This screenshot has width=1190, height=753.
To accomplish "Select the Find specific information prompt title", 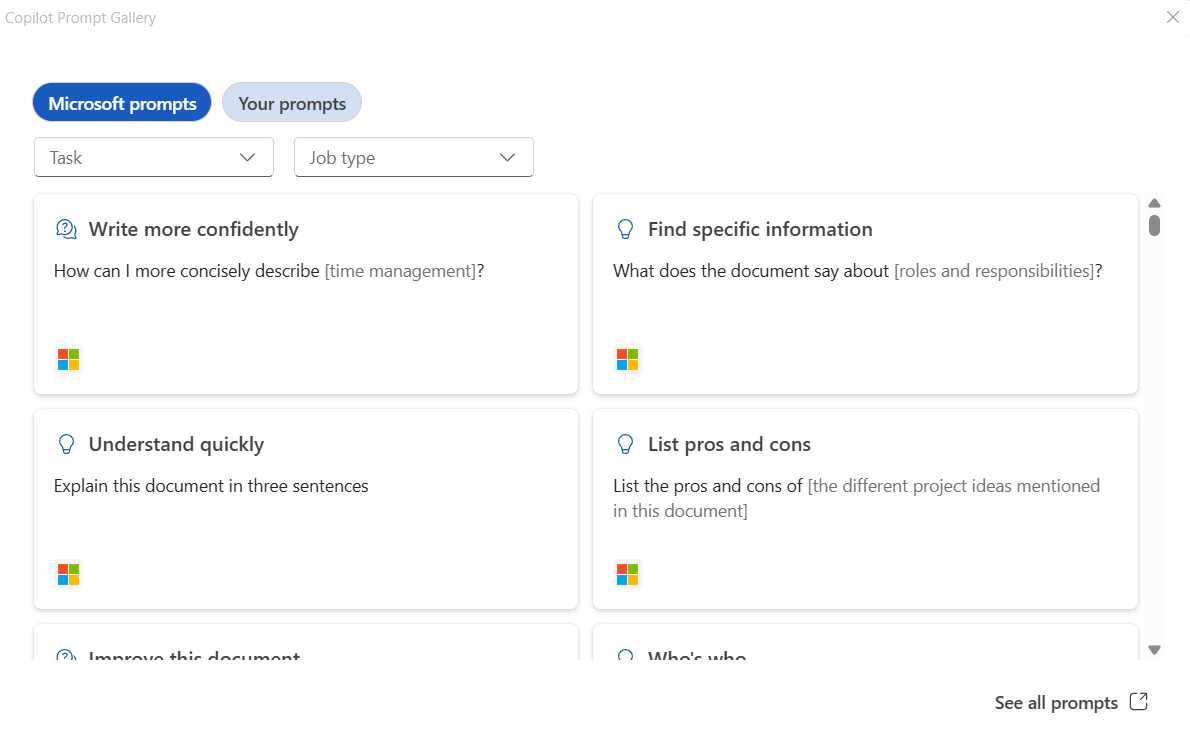I will [x=760, y=230].
